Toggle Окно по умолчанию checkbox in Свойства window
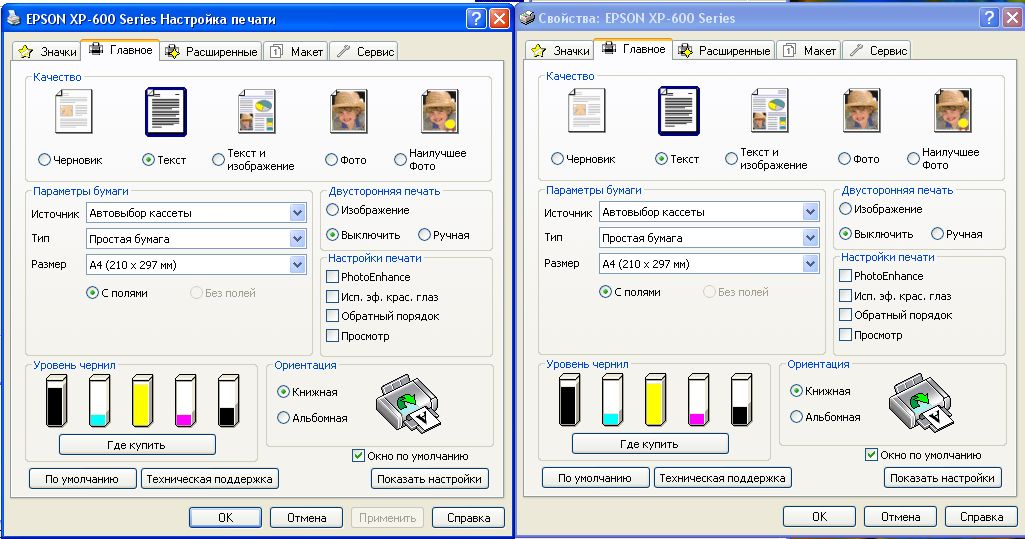Screen dimensions: 1025x539 pos(871,455)
